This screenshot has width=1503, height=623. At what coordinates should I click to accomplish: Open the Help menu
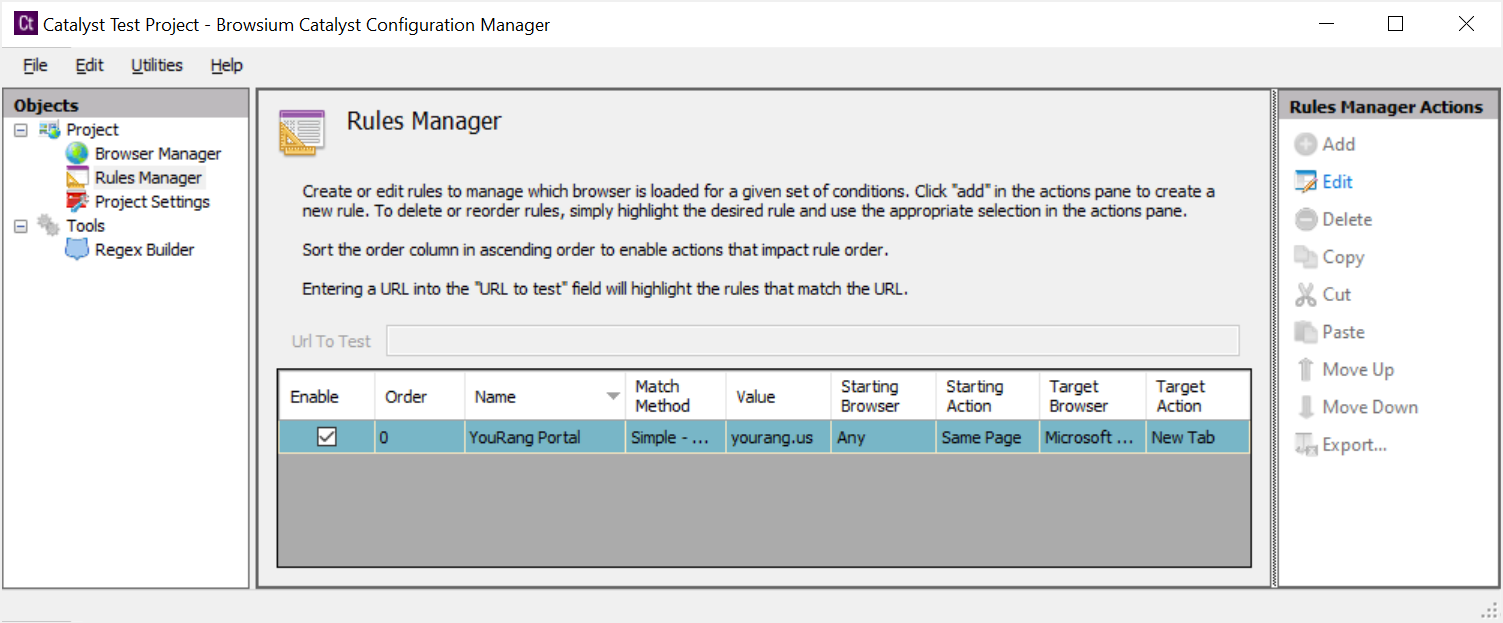(x=225, y=65)
